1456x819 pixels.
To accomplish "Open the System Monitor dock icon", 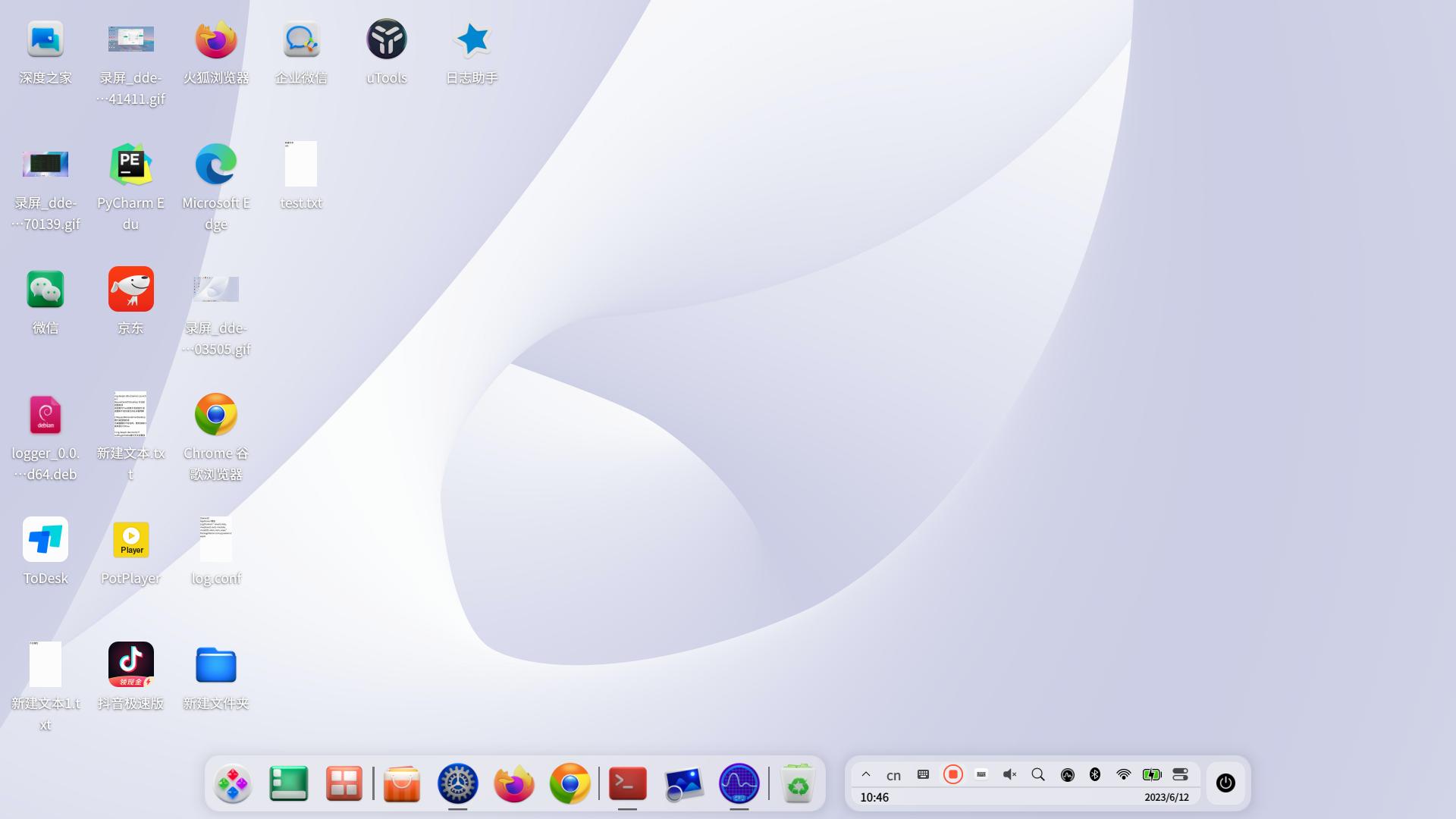I will coord(739,783).
